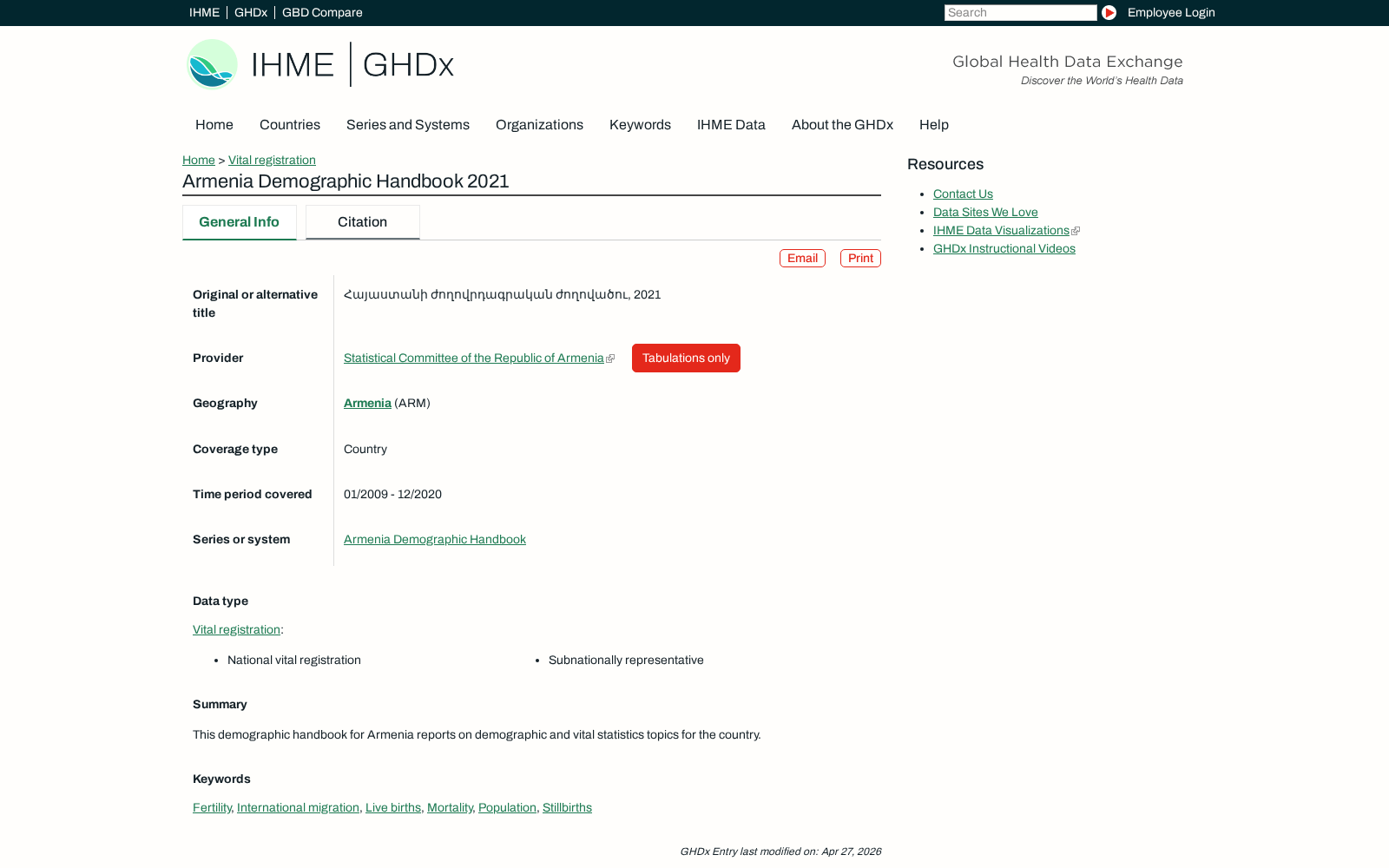Viewport: 1389px width, 868px height.
Task: Click the GHDx wordmark in the site header
Action: [408, 65]
